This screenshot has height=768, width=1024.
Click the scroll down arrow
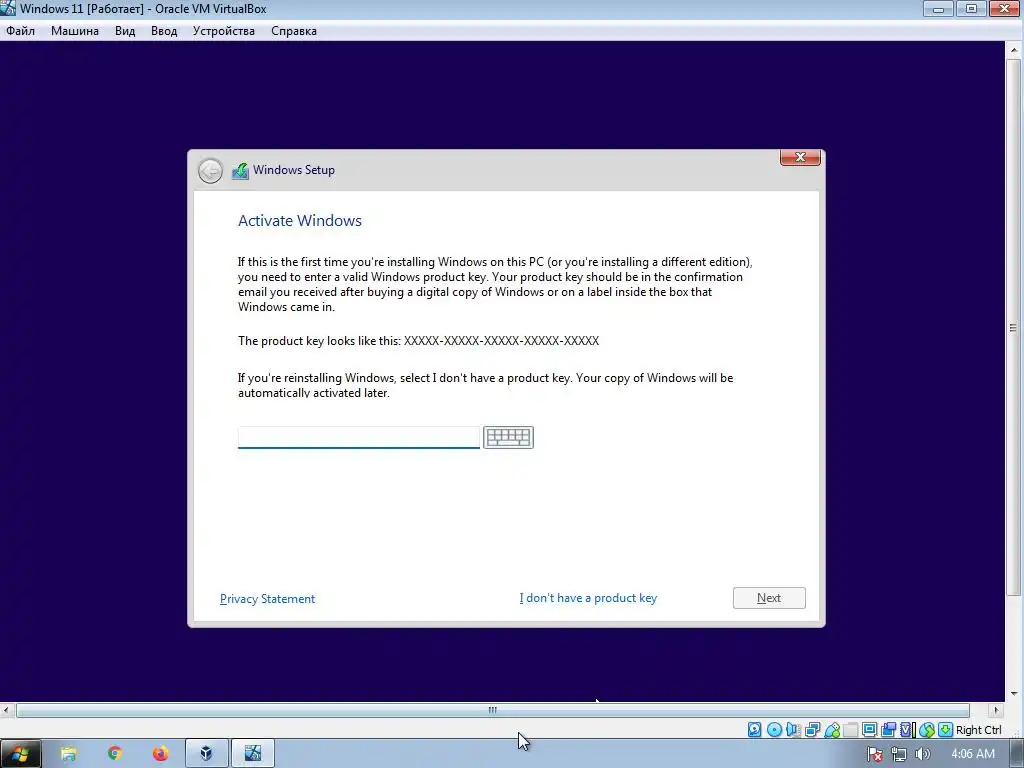click(1014, 694)
